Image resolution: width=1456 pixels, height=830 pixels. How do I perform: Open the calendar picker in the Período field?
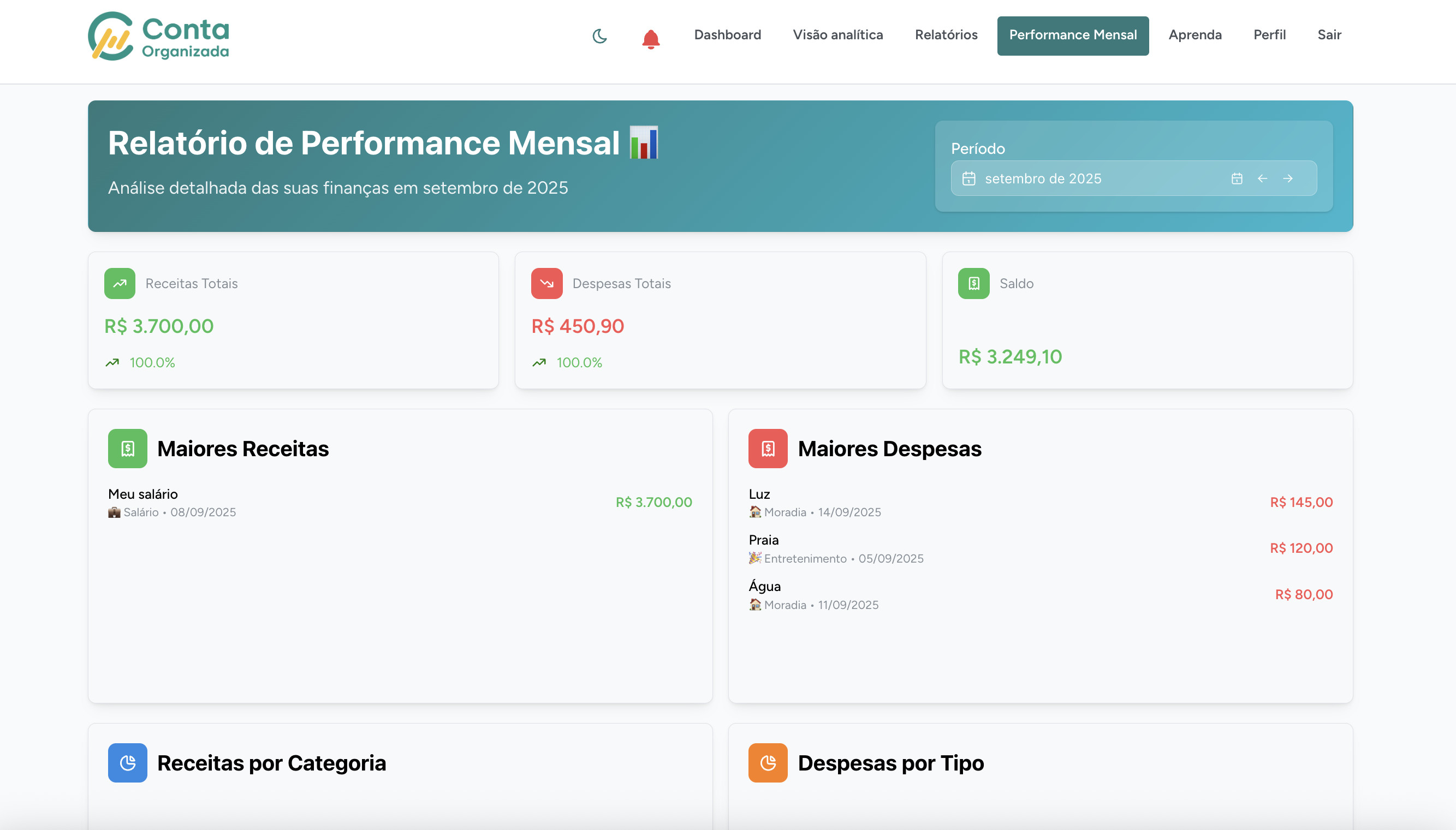pos(1237,178)
